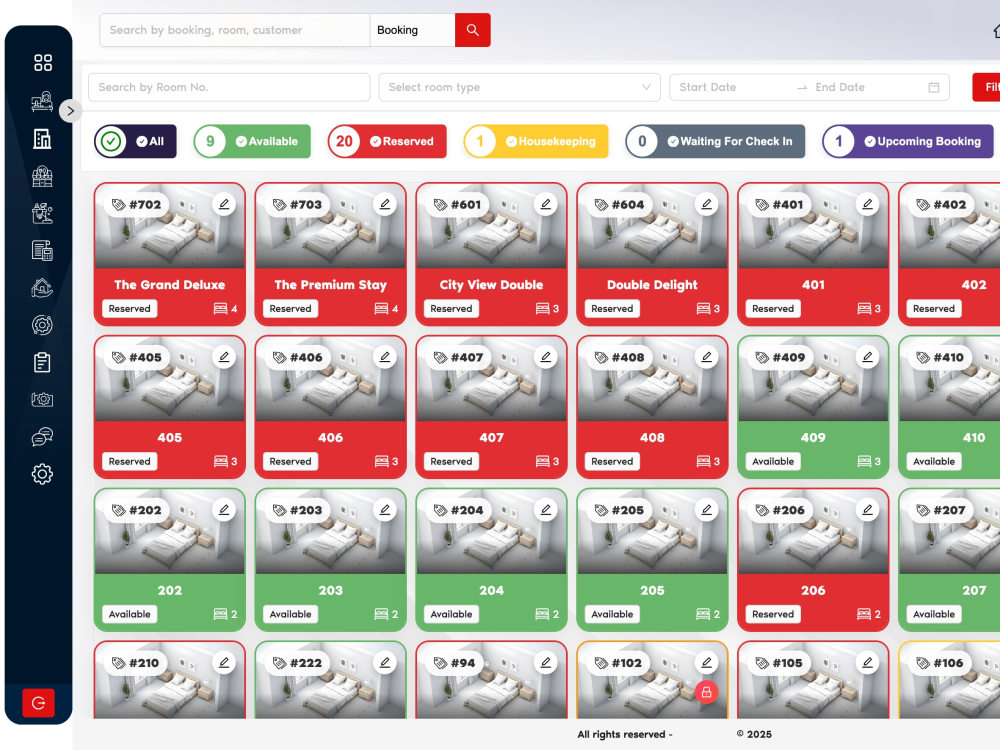Image resolution: width=1000 pixels, height=750 pixels.
Task: Click the #222 room number tag
Action: click(x=298, y=663)
